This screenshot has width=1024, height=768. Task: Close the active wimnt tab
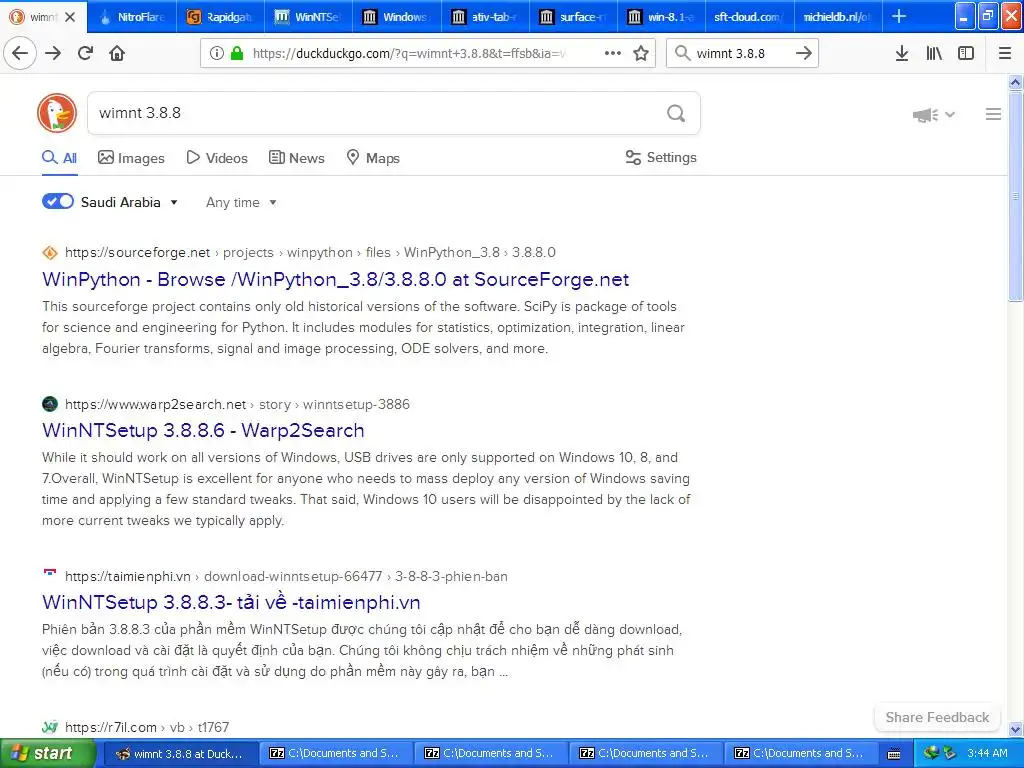71,17
